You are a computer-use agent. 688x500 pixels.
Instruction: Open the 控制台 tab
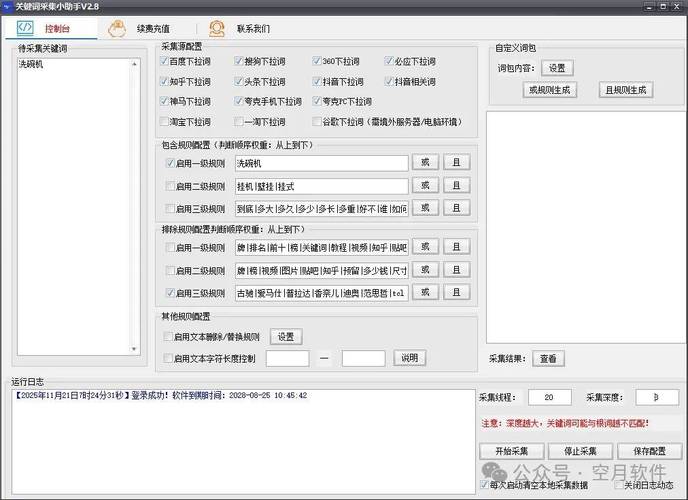point(51,29)
